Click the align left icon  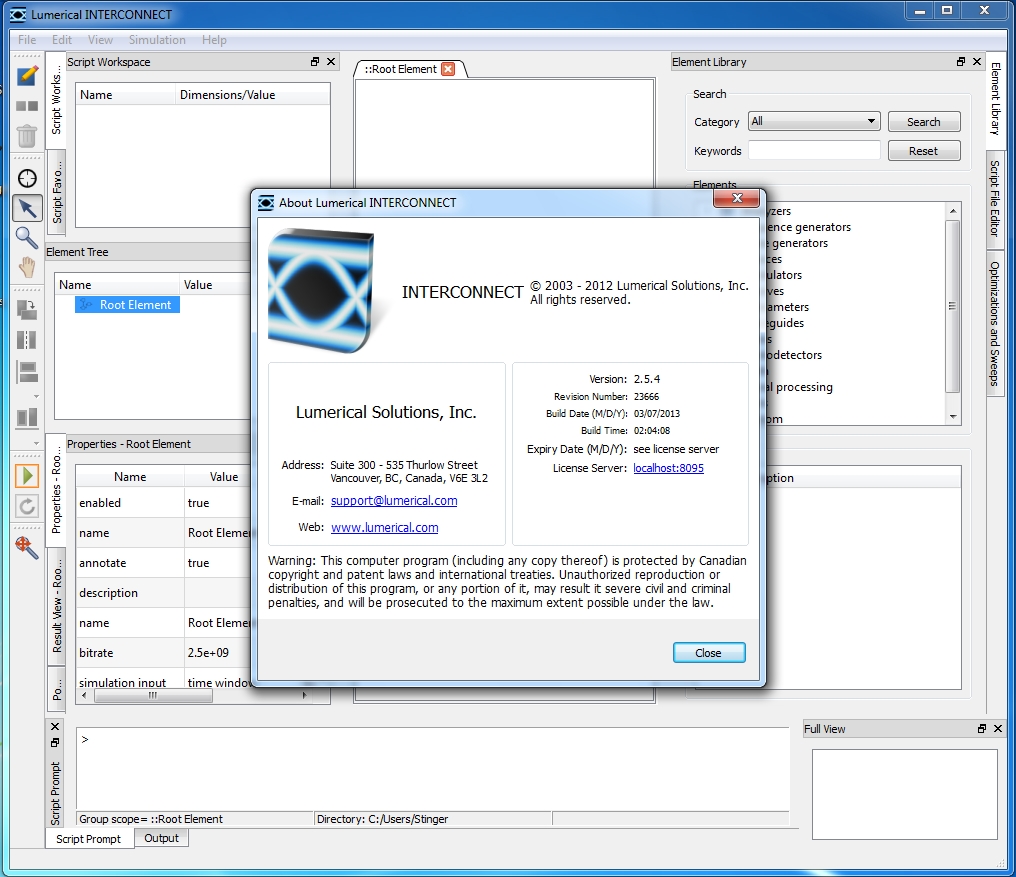coord(27,372)
